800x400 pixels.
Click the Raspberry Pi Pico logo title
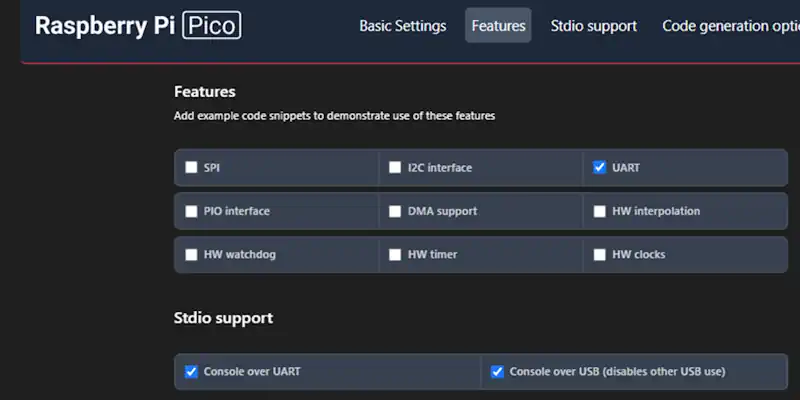(138, 26)
